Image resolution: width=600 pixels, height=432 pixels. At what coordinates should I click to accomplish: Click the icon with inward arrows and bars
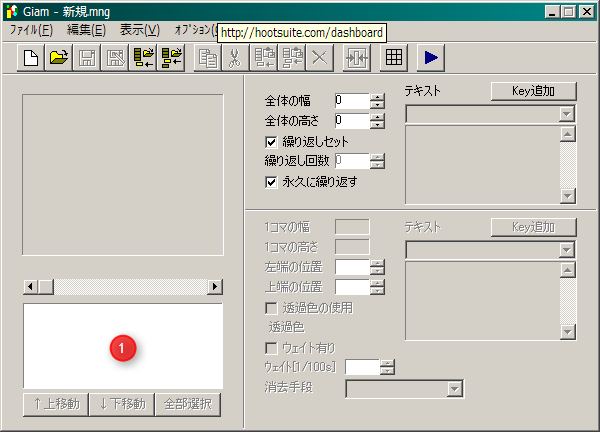click(x=357, y=58)
